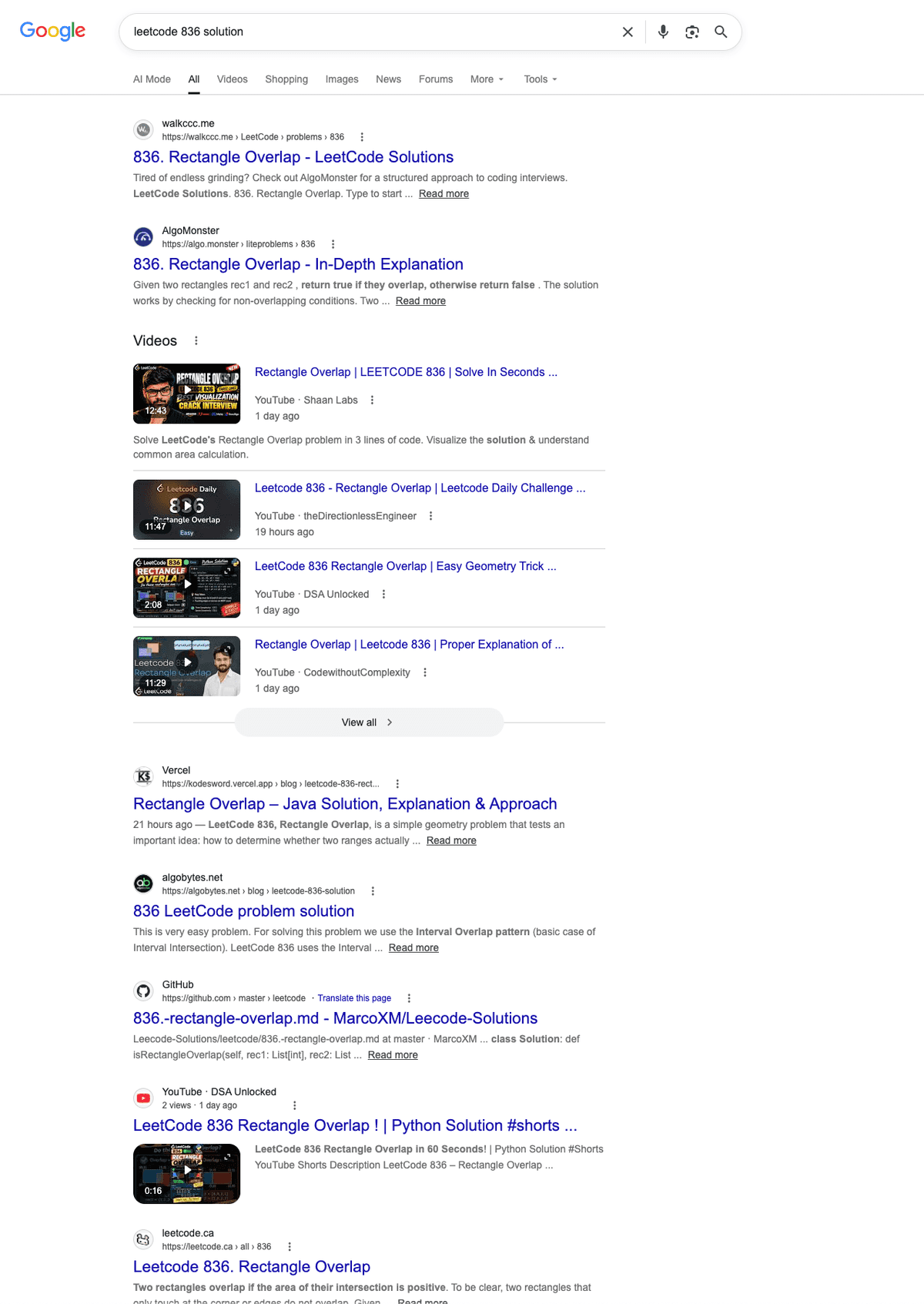This screenshot has height=1304, width=924.
Task: Open options for Shaan Labs video
Action: [372, 400]
